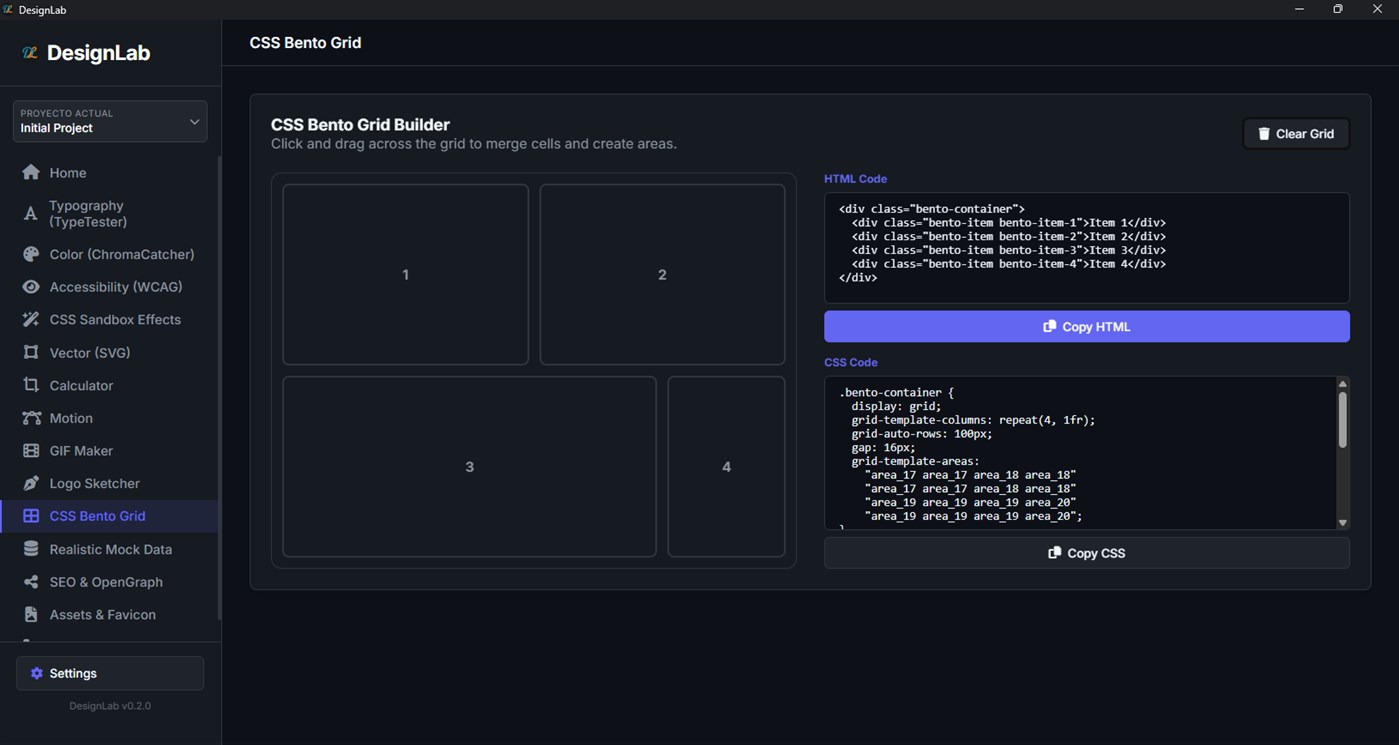
Task: Open Vector (SVG) tool
Action: pyautogui.click(x=110, y=352)
